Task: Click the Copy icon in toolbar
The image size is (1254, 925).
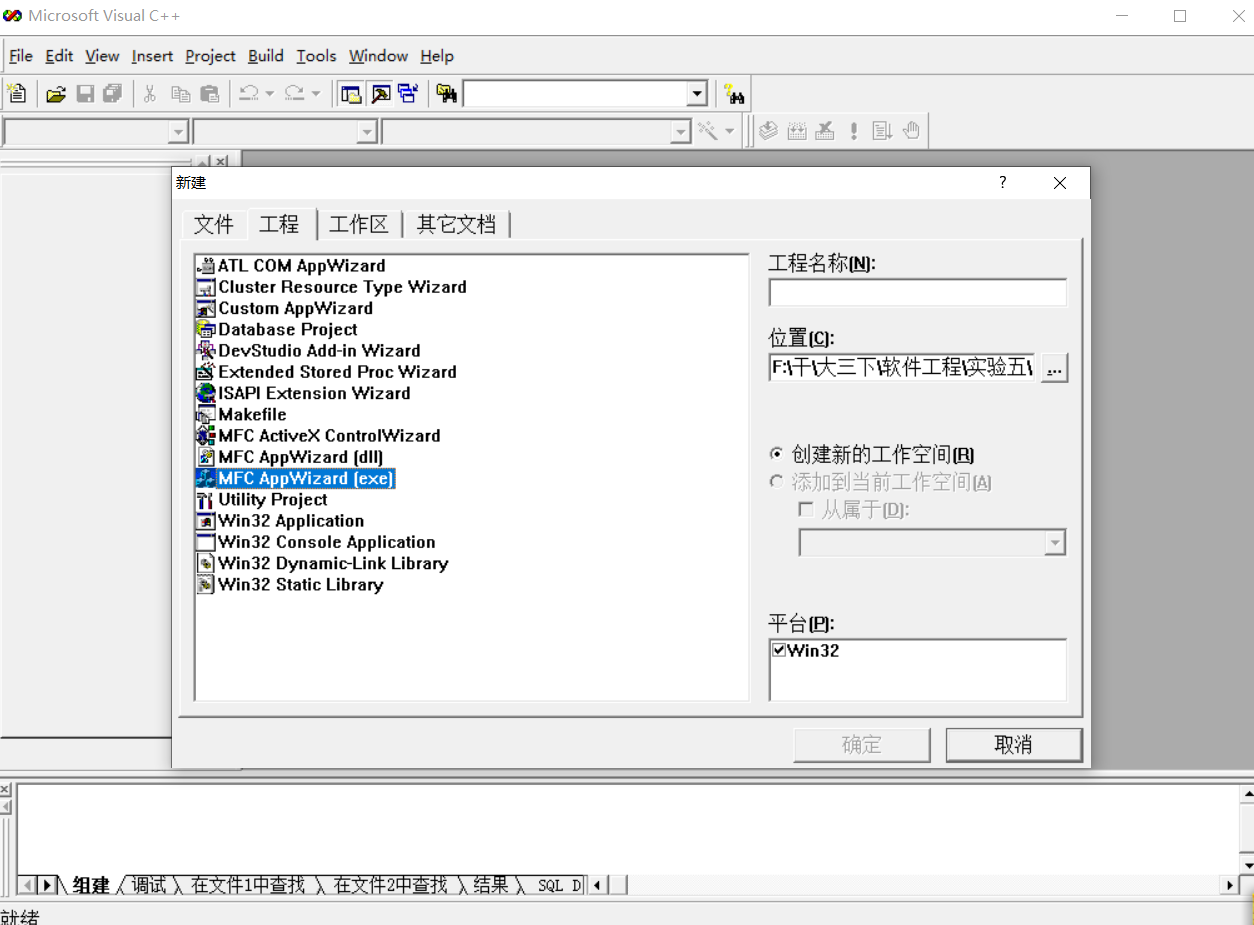Action: coord(180,94)
